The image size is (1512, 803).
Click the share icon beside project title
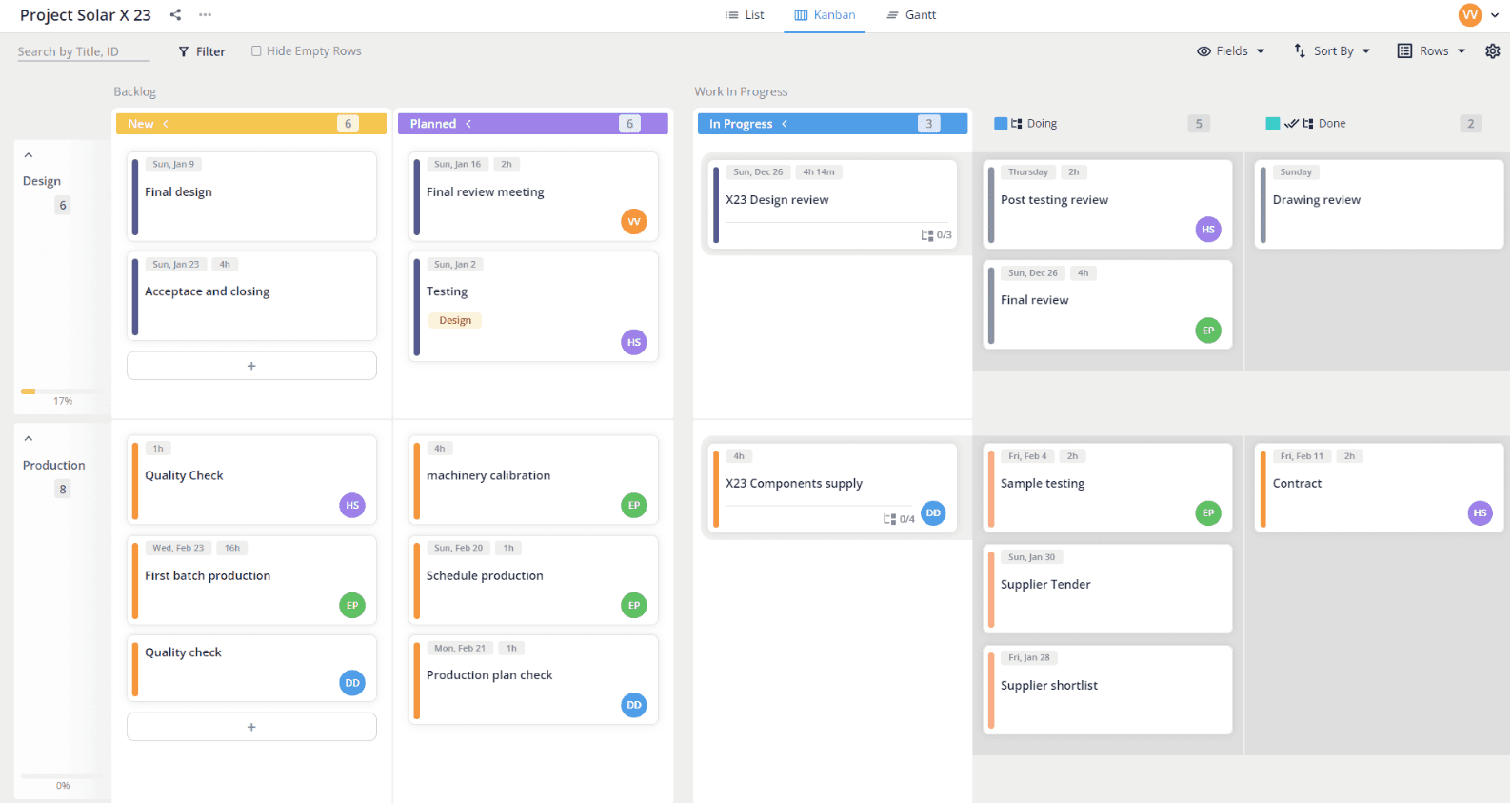coord(175,14)
